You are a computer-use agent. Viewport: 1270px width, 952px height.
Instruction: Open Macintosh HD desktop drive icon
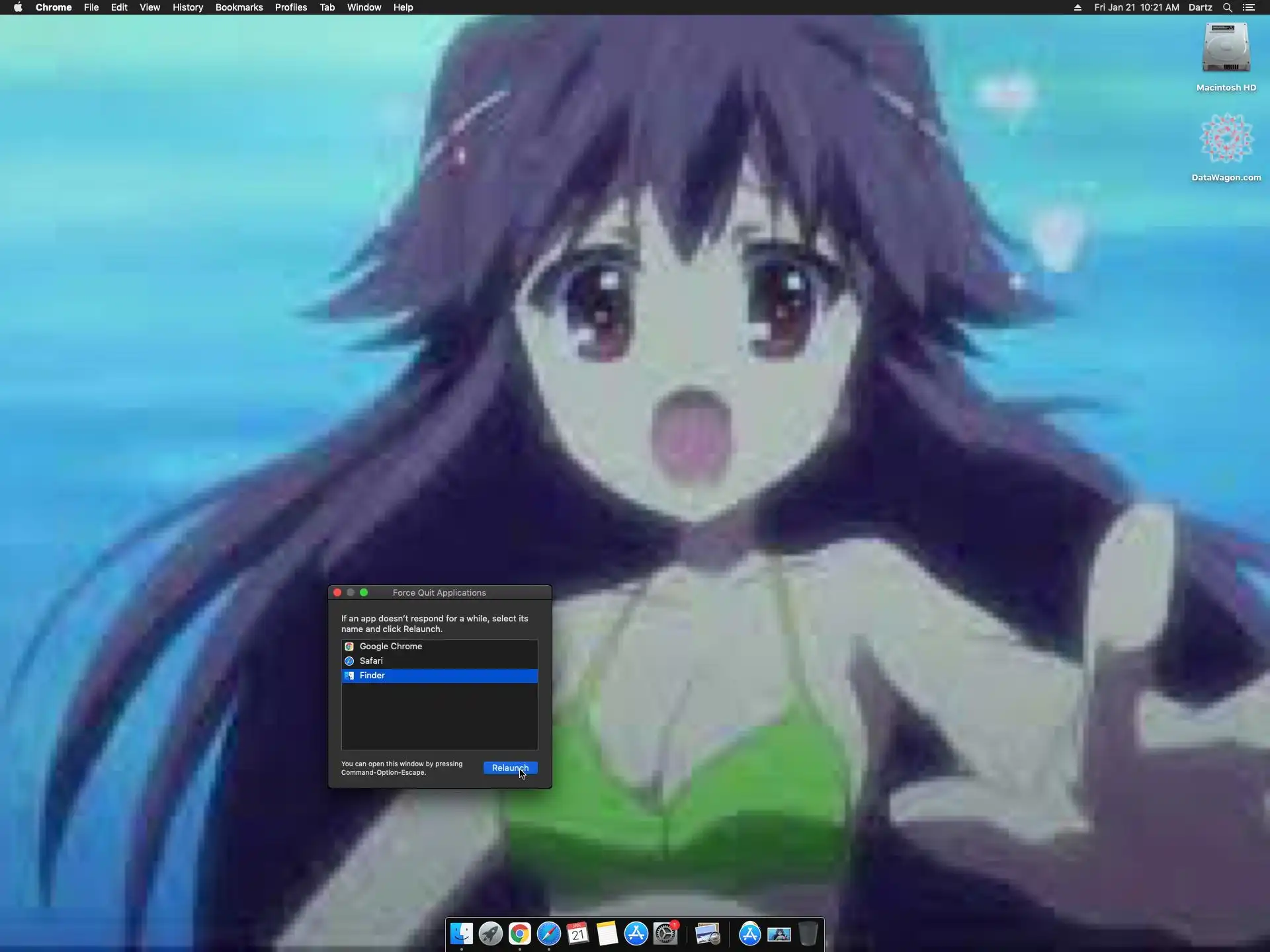coord(1226,48)
